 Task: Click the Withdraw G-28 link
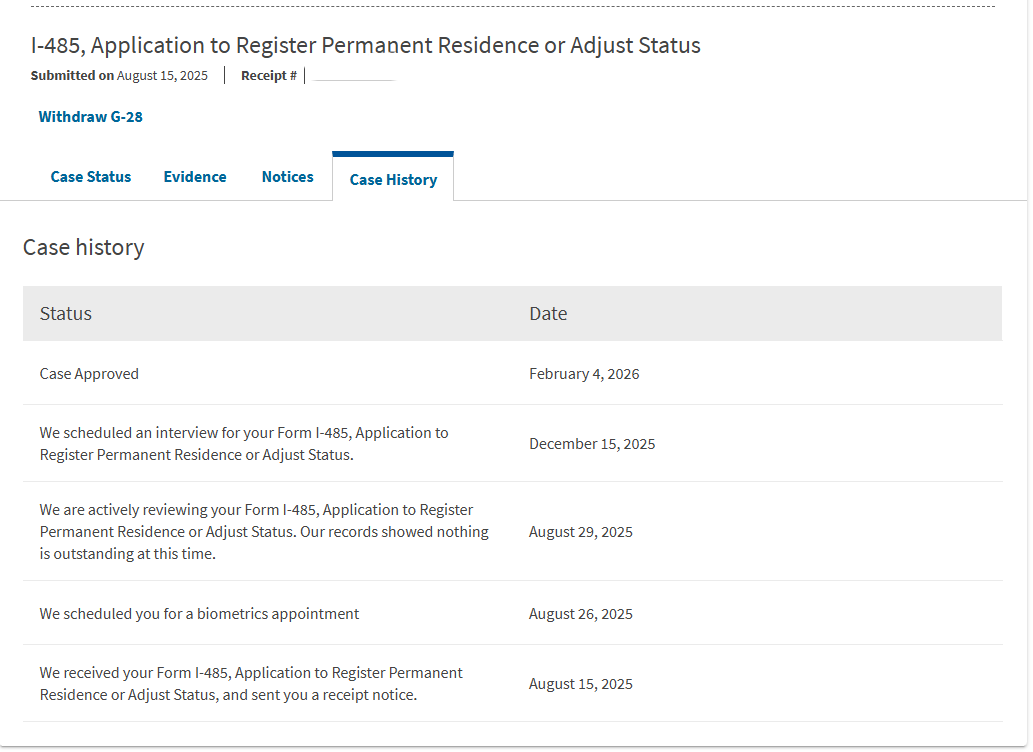coord(90,117)
